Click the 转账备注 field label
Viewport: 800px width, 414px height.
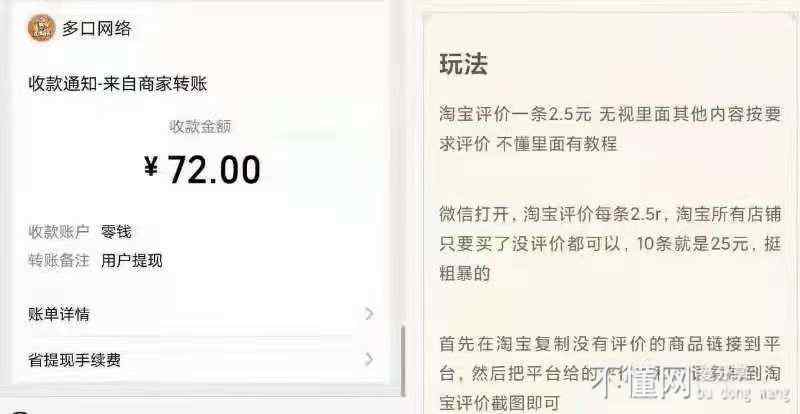[59, 261]
